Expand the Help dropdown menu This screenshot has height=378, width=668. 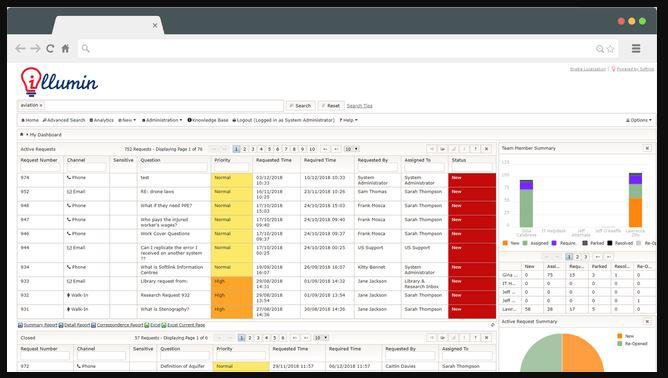point(348,120)
